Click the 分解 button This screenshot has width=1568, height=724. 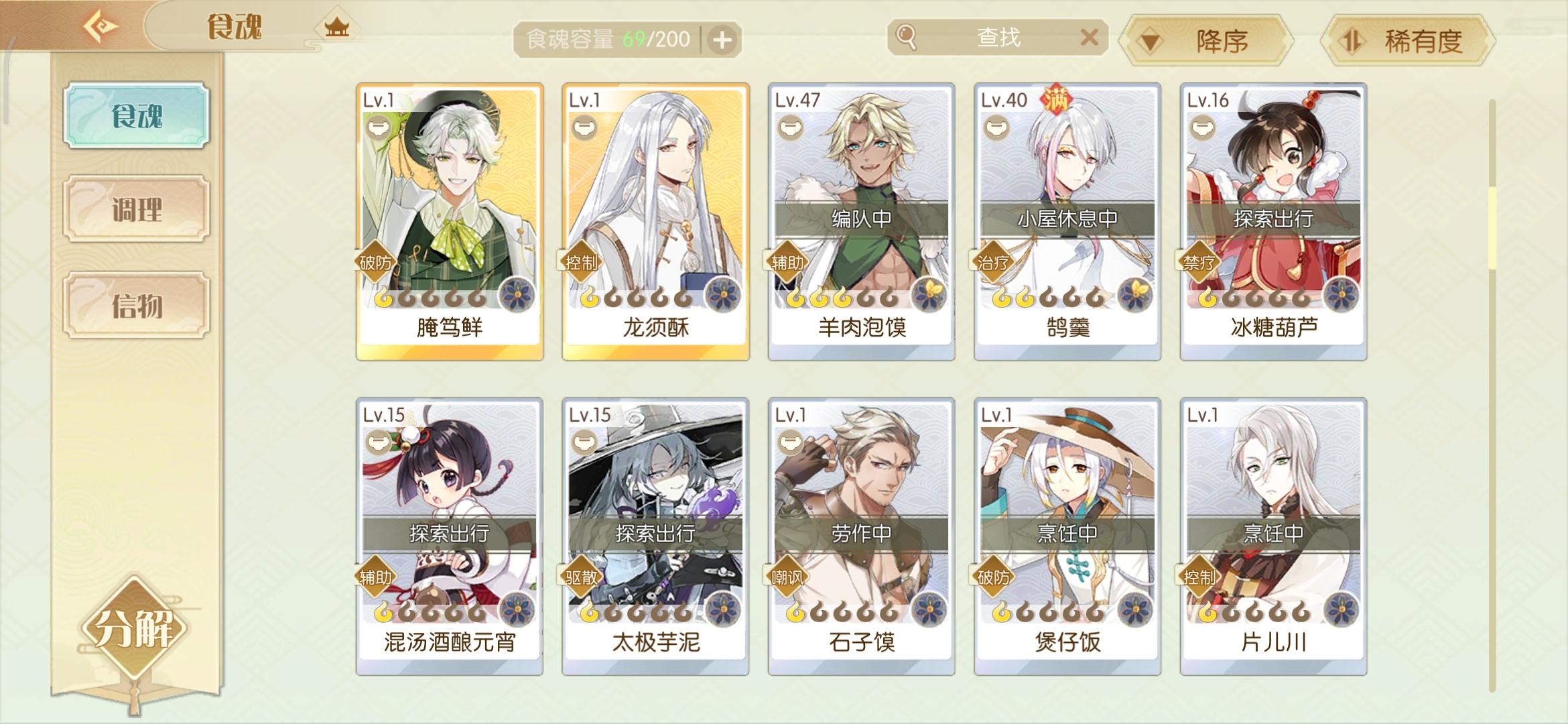(135, 627)
